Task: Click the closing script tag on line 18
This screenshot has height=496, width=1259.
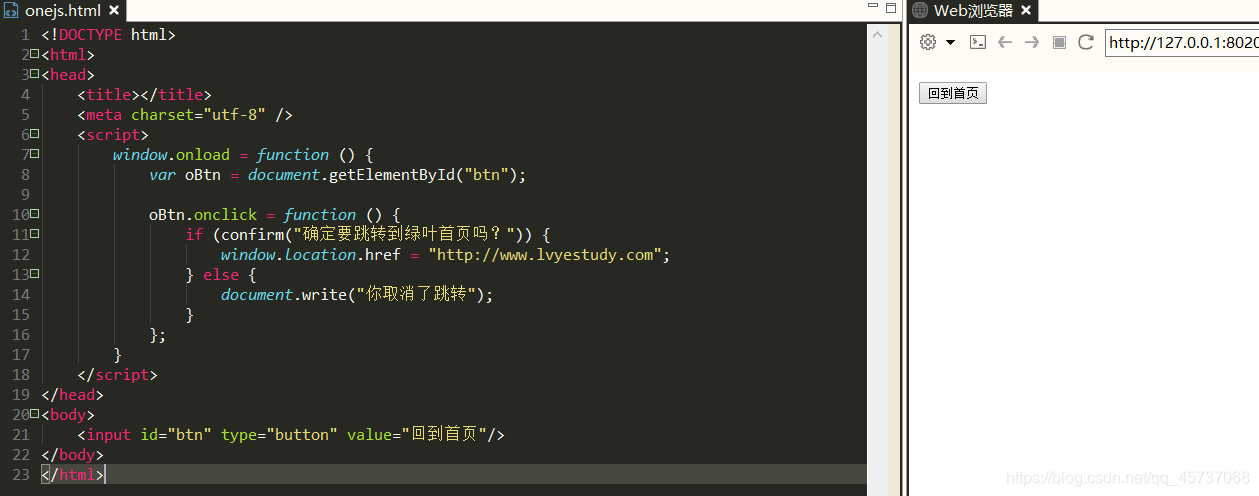Action: pyautogui.click(x=118, y=374)
